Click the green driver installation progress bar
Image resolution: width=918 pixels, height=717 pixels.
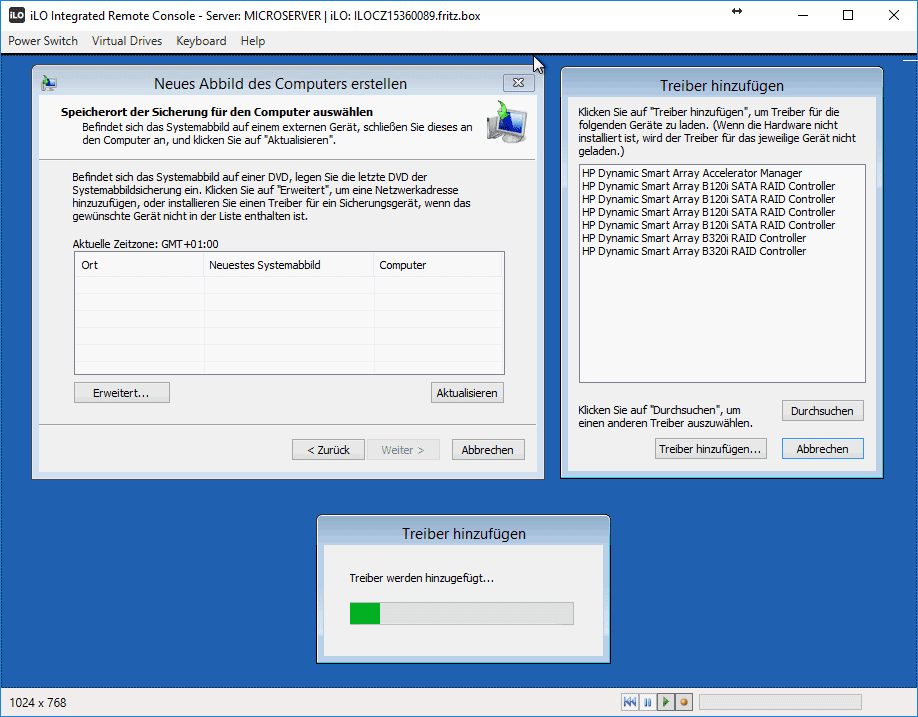pos(462,613)
